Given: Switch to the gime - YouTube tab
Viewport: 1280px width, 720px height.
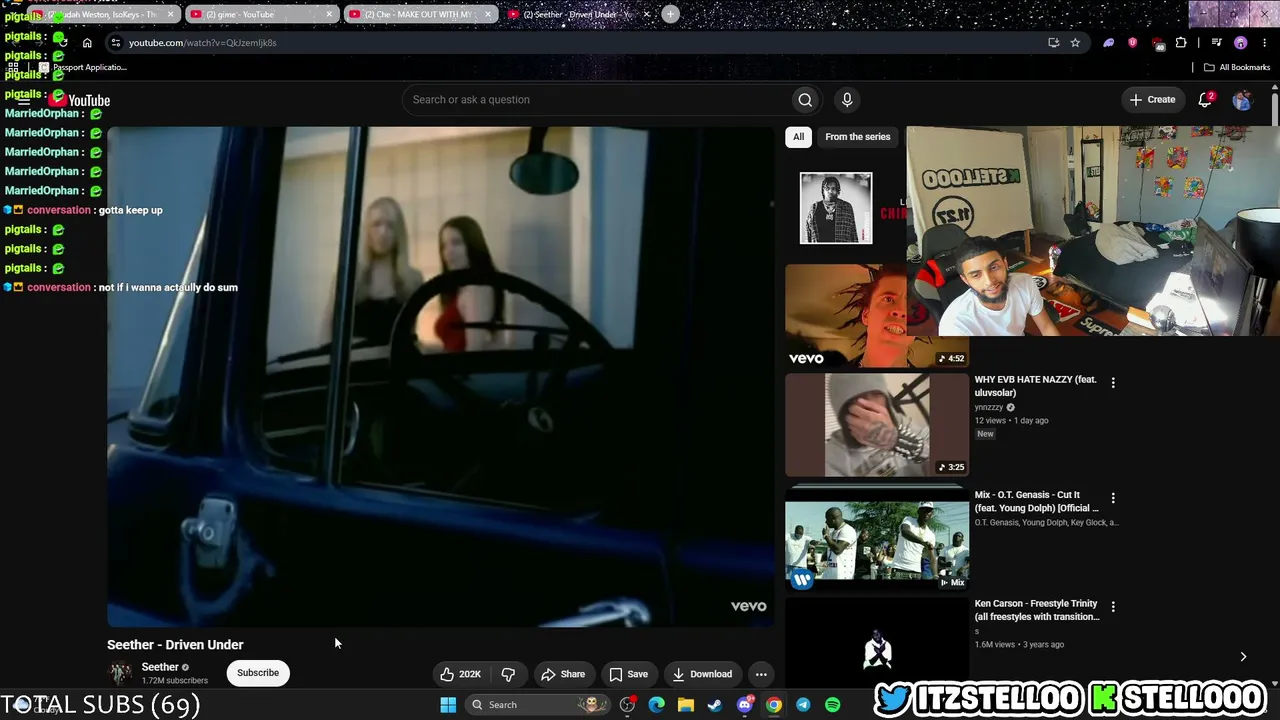Looking at the screenshot, I should [x=260, y=15].
